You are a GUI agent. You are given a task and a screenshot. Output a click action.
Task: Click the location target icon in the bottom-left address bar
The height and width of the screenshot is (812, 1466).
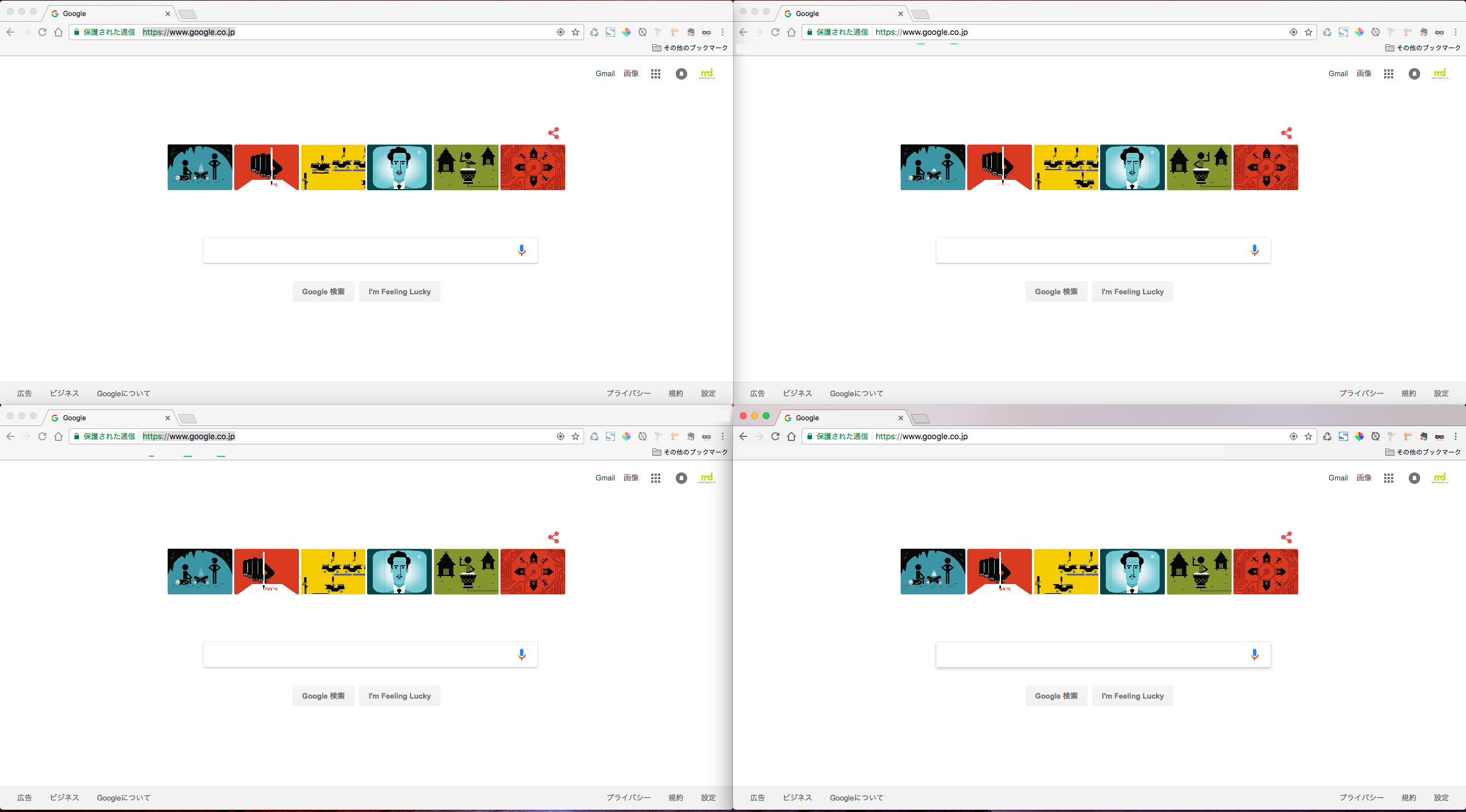[x=561, y=436]
